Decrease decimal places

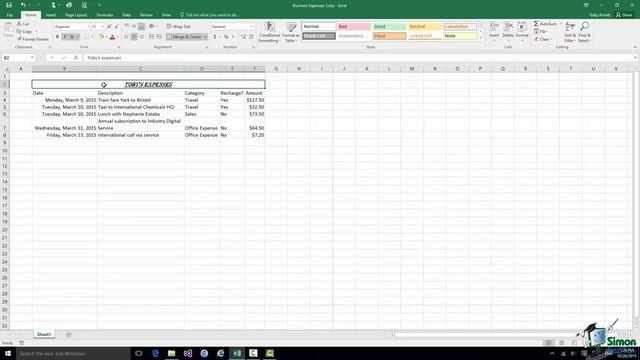pyautogui.click(x=251, y=37)
